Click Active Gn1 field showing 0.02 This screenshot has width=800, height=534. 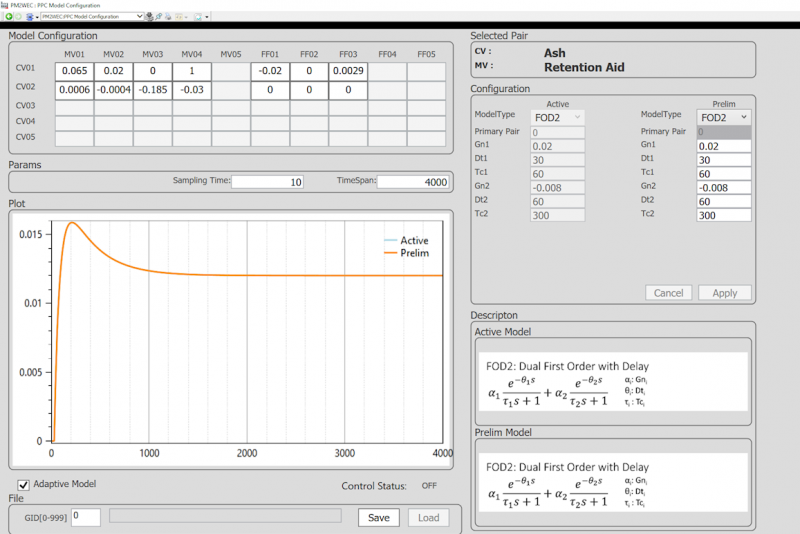pyautogui.click(x=558, y=146)
